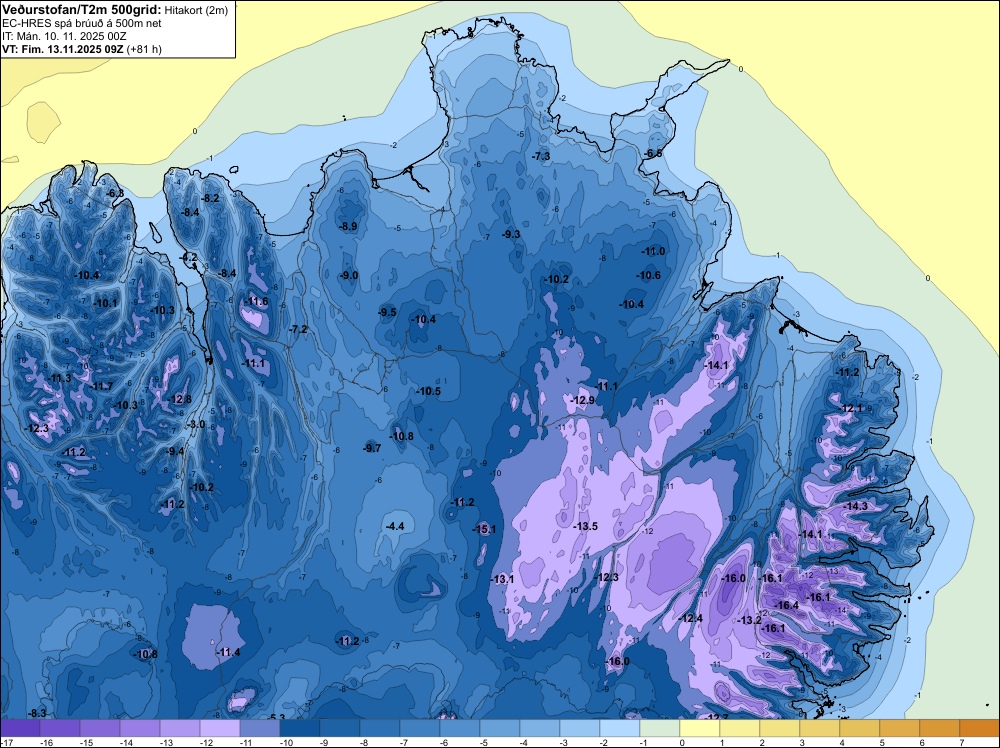Viewport: 1000px width, 748px height.
Task: Click the -15.1 temperature value
Action: [x=483, y=529]
